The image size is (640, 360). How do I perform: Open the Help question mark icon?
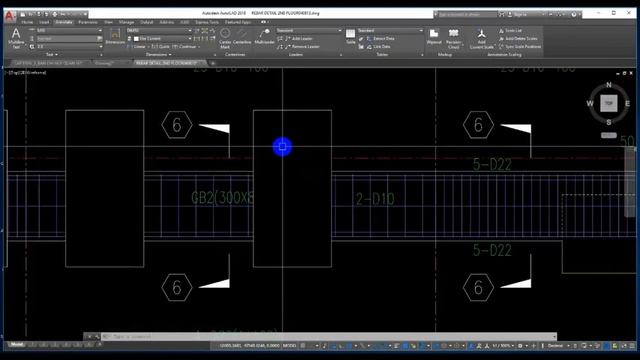(574, 14)
